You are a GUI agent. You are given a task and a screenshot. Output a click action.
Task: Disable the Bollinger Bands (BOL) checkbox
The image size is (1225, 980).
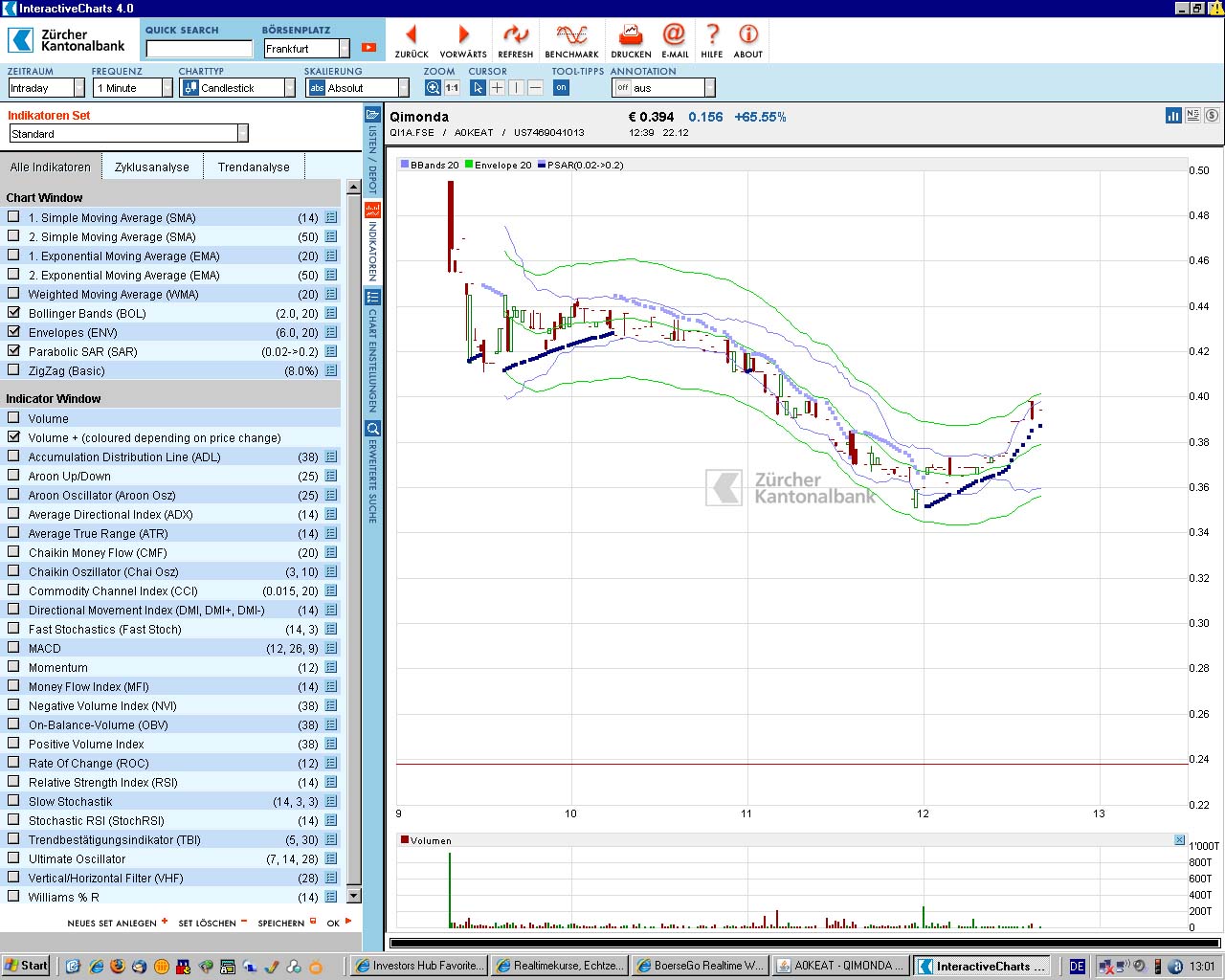pyautogui.click(x=13, y=313)
